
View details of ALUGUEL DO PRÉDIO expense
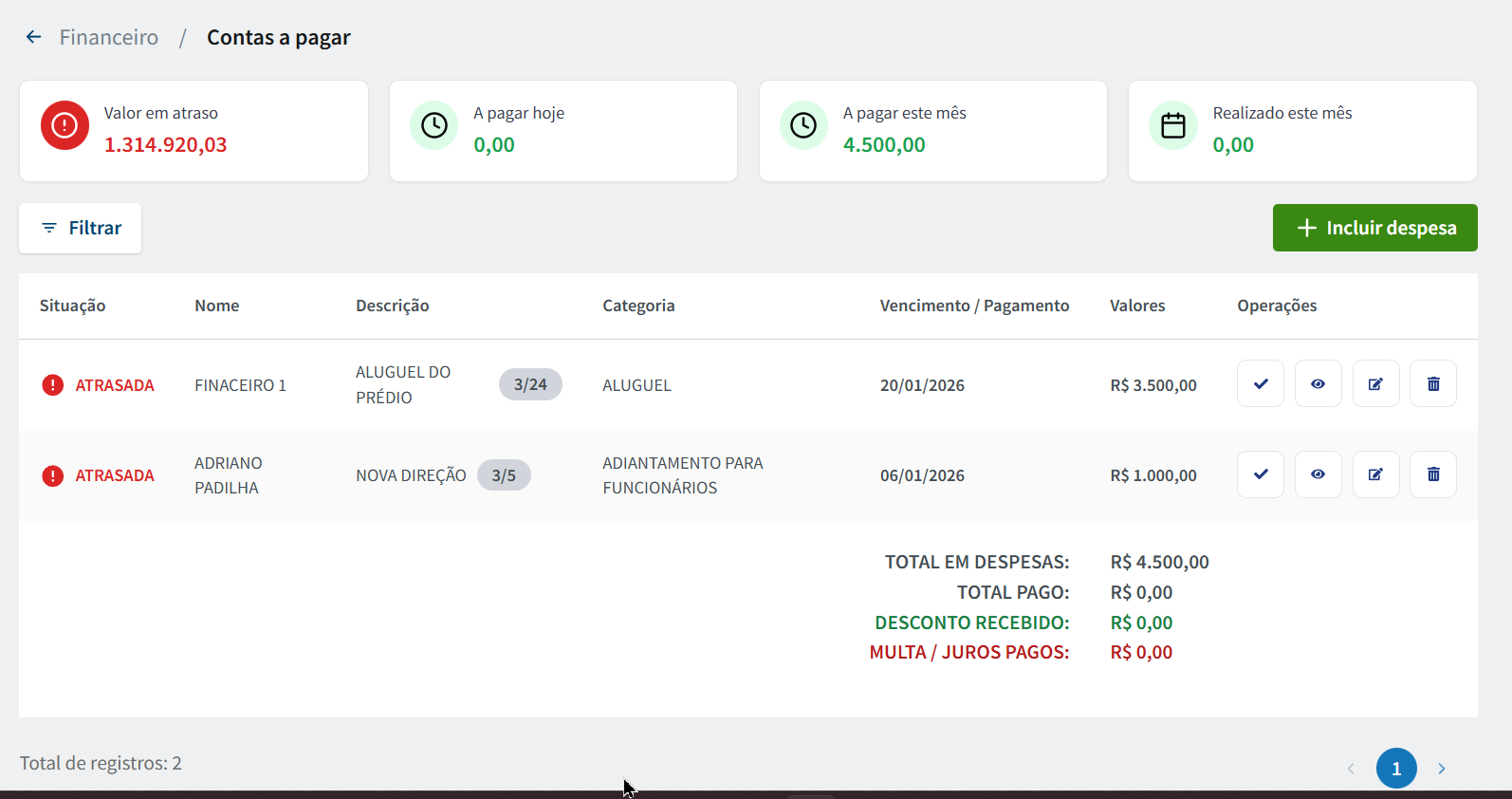1318,384
